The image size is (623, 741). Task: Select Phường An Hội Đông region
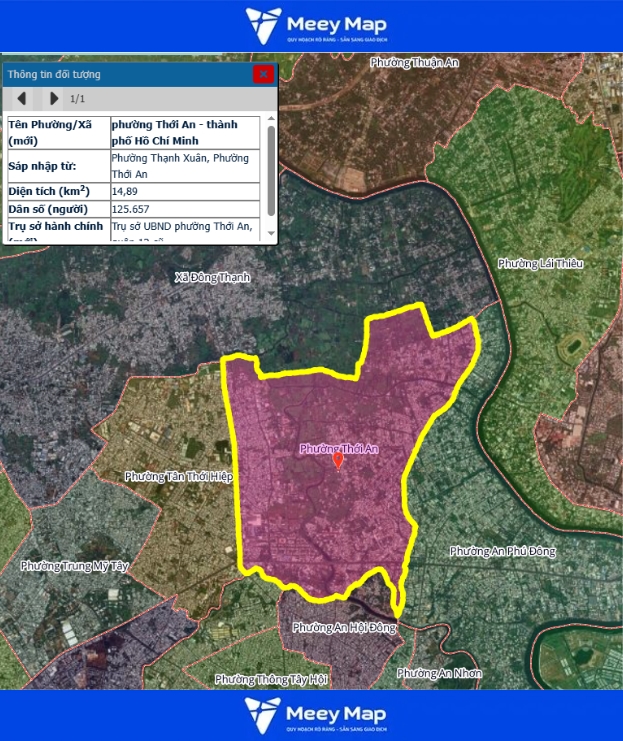pos(344,628)
